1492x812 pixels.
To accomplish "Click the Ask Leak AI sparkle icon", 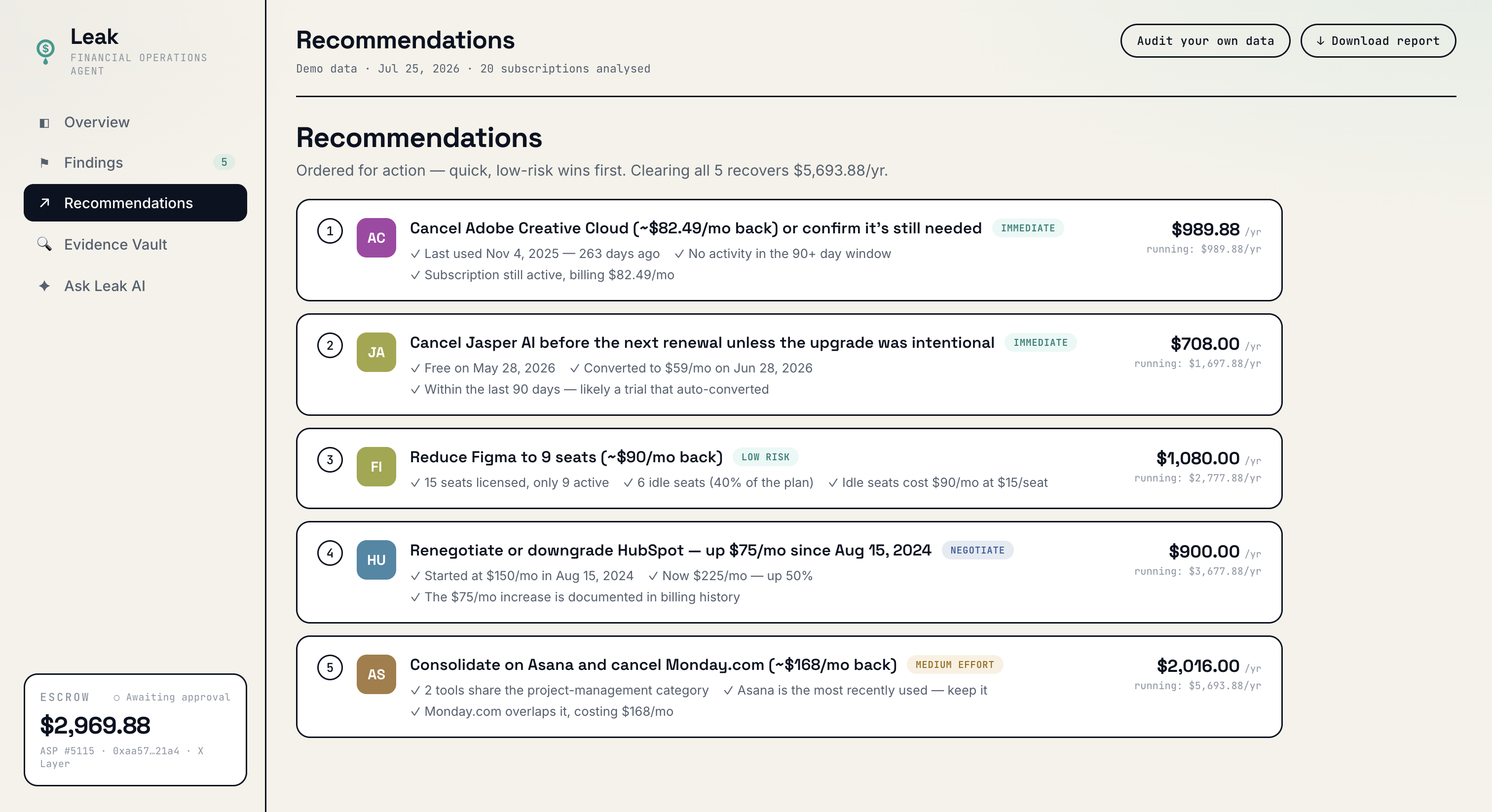I will tap(44, 286).
